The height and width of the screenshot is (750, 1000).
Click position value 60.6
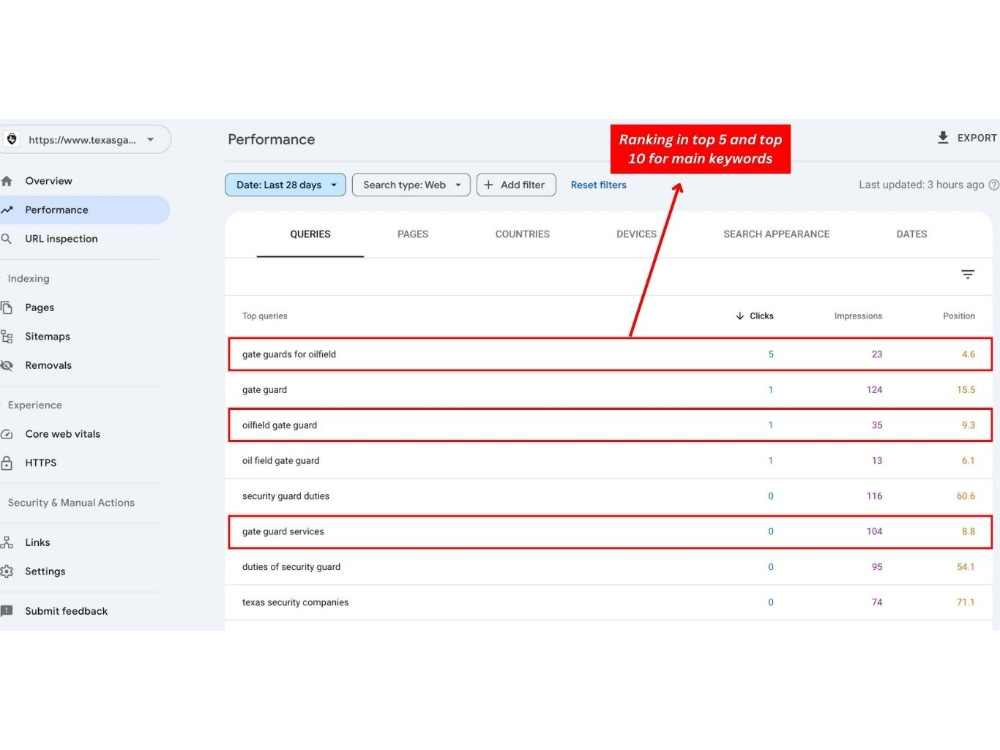tap(966, 496)
